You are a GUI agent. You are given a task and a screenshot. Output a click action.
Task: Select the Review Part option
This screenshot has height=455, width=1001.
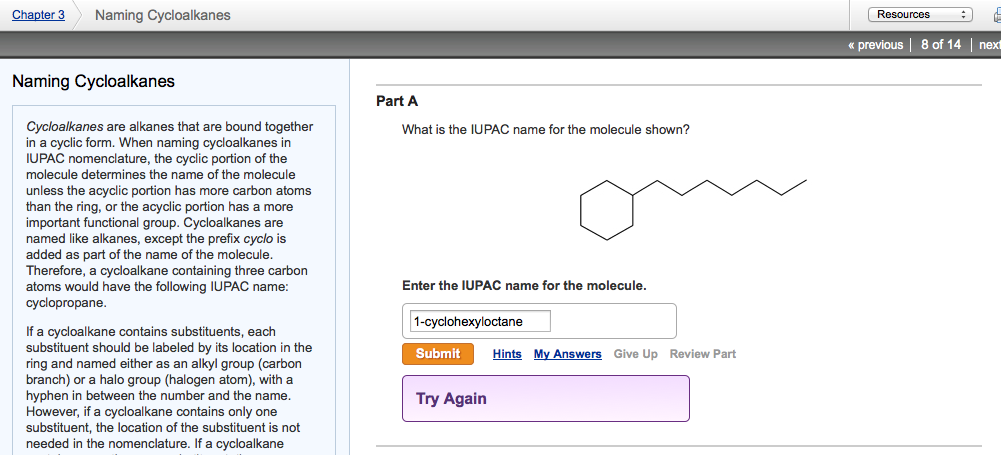coord(702,354)
